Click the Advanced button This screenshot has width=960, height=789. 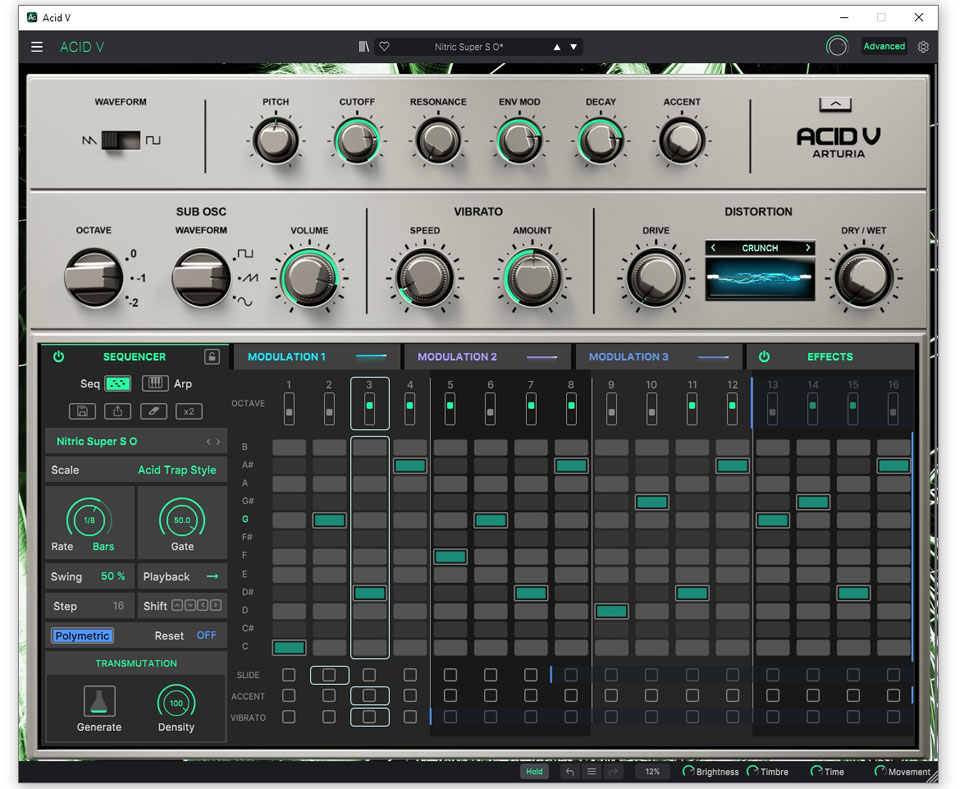[x=884, y=47]
